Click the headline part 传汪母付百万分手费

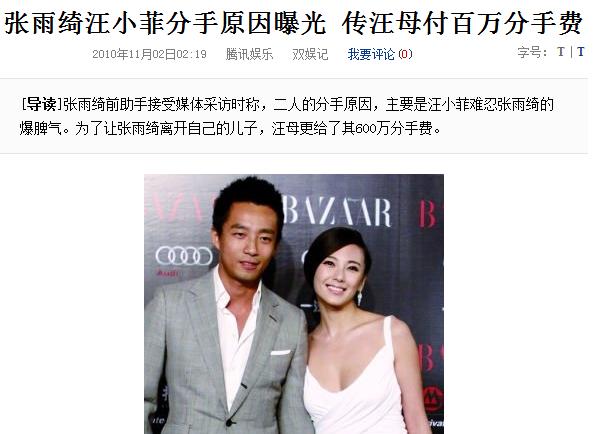[x=462, y=23]
